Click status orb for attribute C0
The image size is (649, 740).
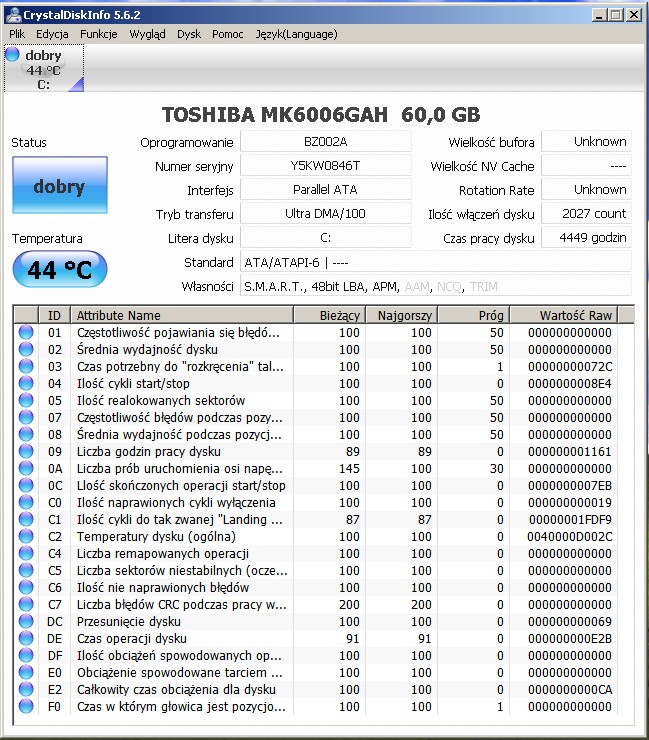pyautogui.click(x=26, y=502)
